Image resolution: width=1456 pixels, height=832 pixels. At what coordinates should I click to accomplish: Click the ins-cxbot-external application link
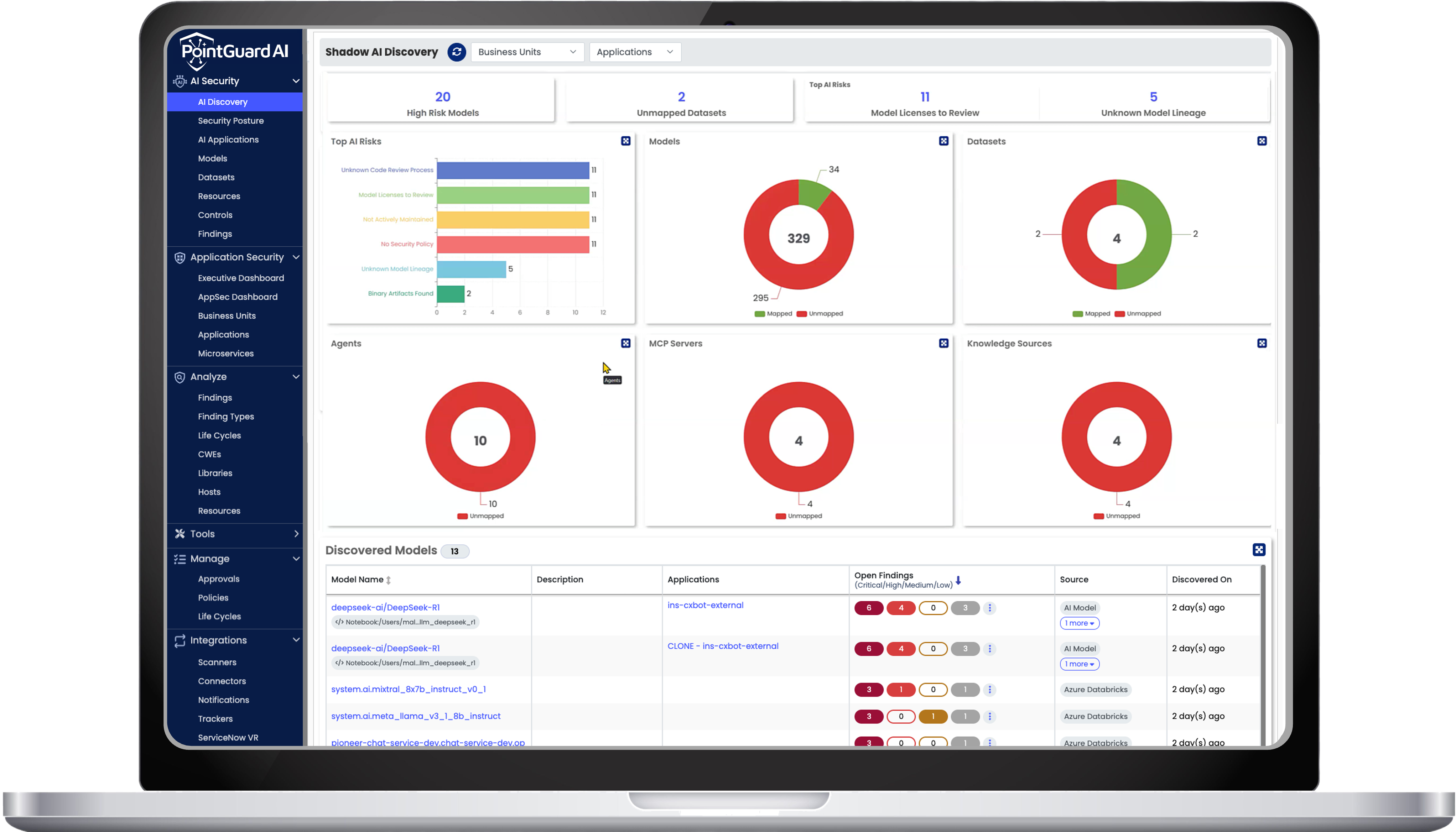[706, 605]
